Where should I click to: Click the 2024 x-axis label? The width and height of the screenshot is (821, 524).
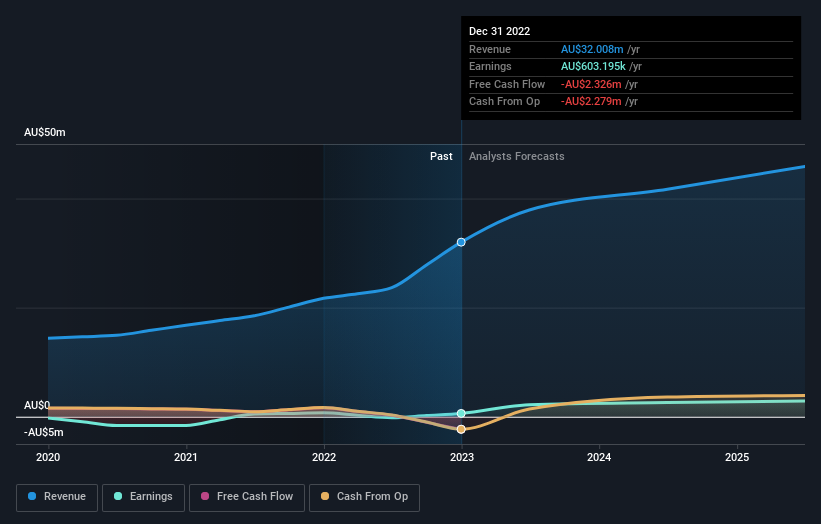pos(599,458)
